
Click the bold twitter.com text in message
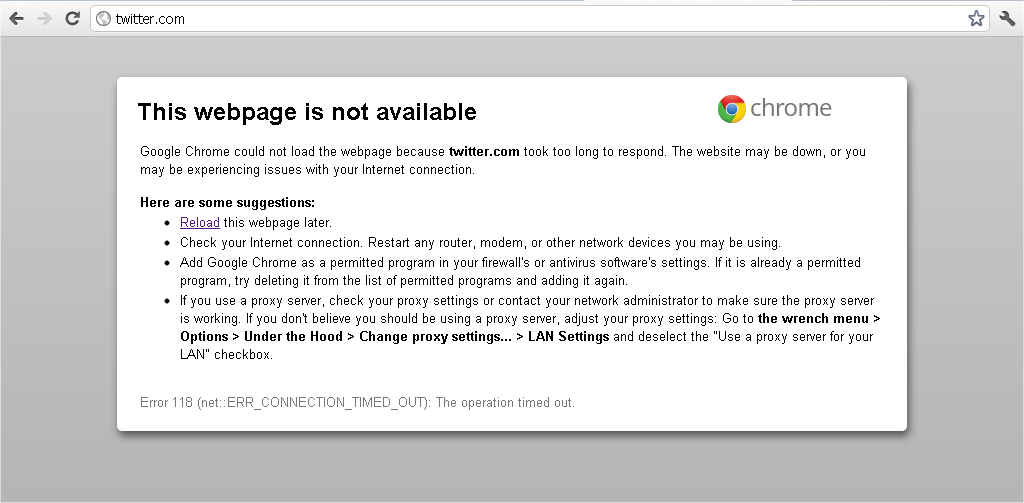pos(484,152)
